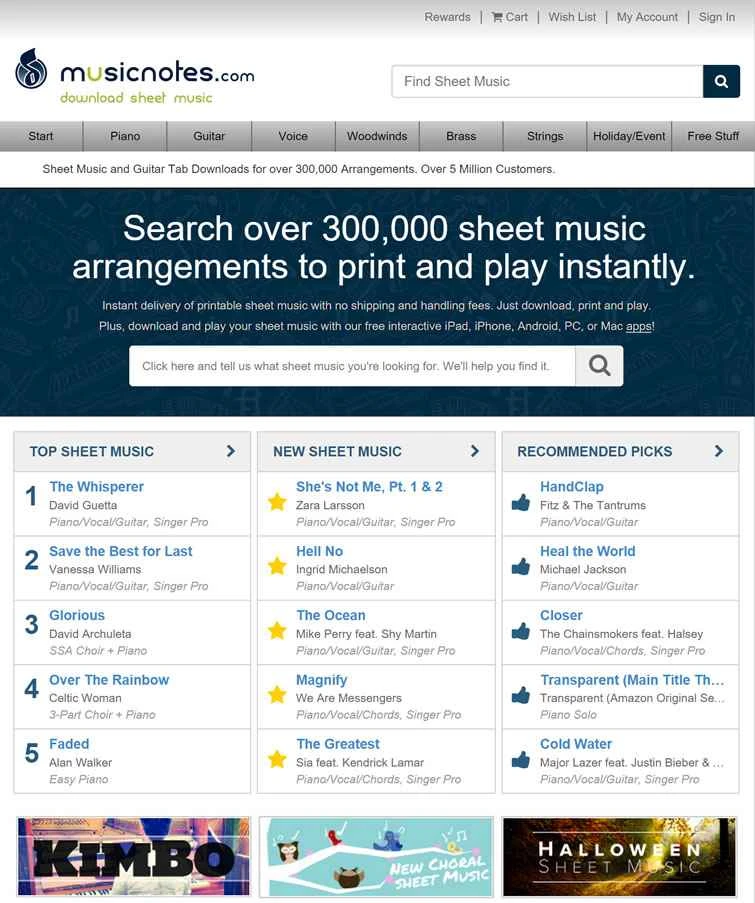Open the Strings navigation tab
This screenshot has width=755, height=903.
point(545,136)
